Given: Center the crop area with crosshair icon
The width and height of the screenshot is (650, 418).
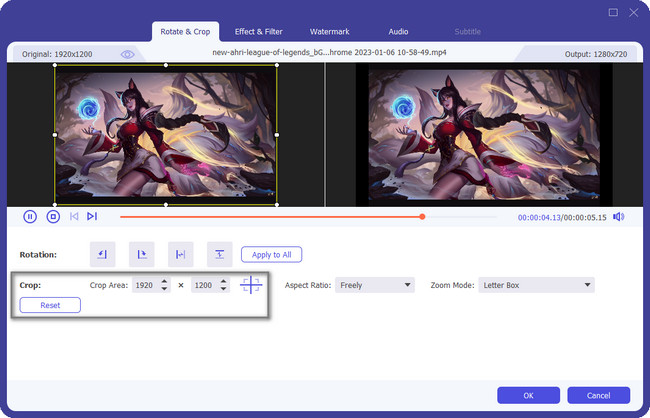Looking at the screenshot, I should 251,285.
